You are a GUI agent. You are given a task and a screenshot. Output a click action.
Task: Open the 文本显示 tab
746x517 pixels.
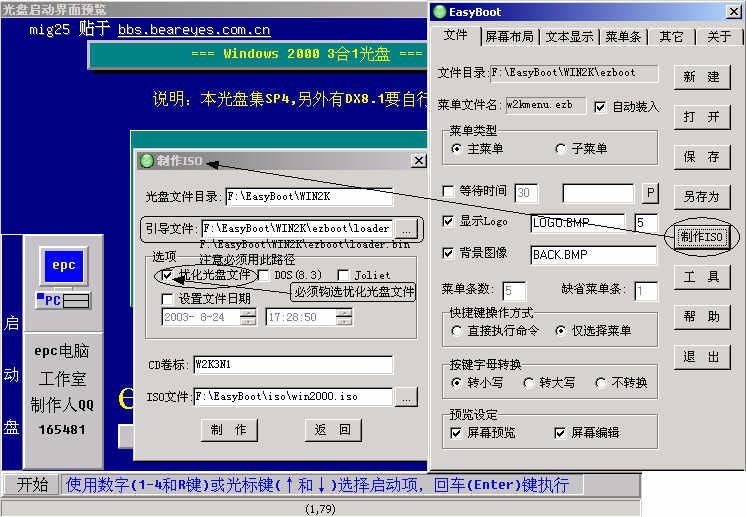pyautogui.click(x=569, y=36)
